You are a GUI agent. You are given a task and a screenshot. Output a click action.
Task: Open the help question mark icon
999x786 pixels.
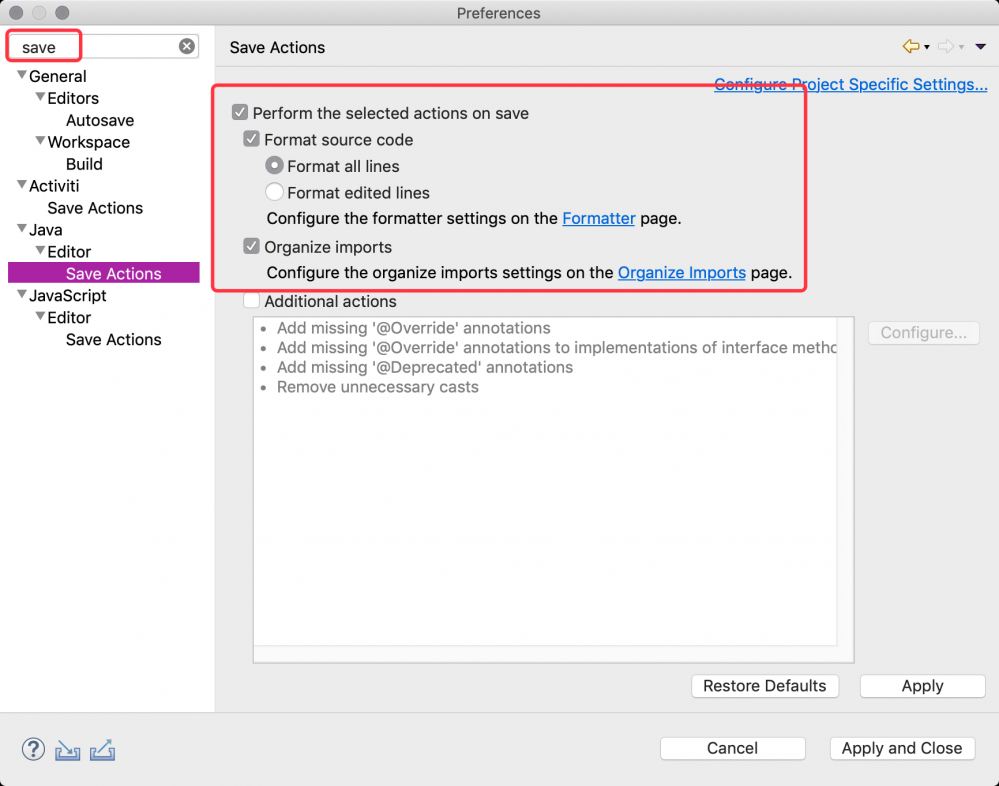pyautogui.click(x=33, y=749)
